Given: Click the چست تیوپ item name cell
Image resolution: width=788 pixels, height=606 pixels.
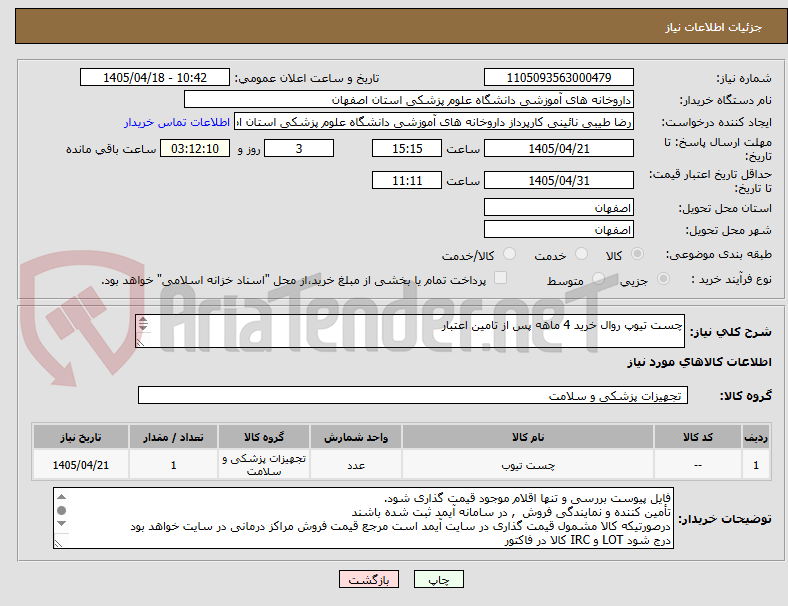Looking at the screenshot, I should 528,465.
